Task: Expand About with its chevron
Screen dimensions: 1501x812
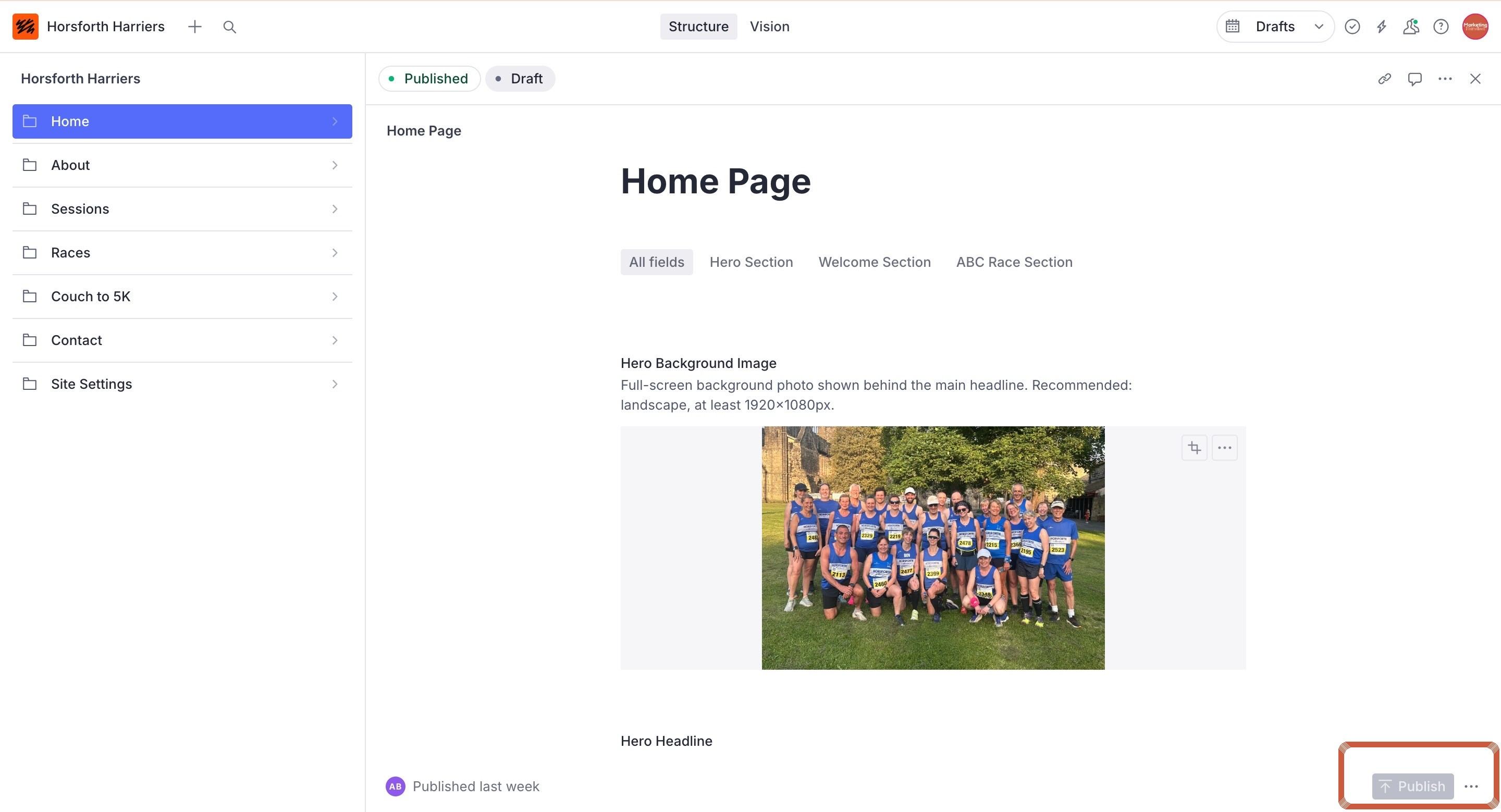Action: coord(335,165)
